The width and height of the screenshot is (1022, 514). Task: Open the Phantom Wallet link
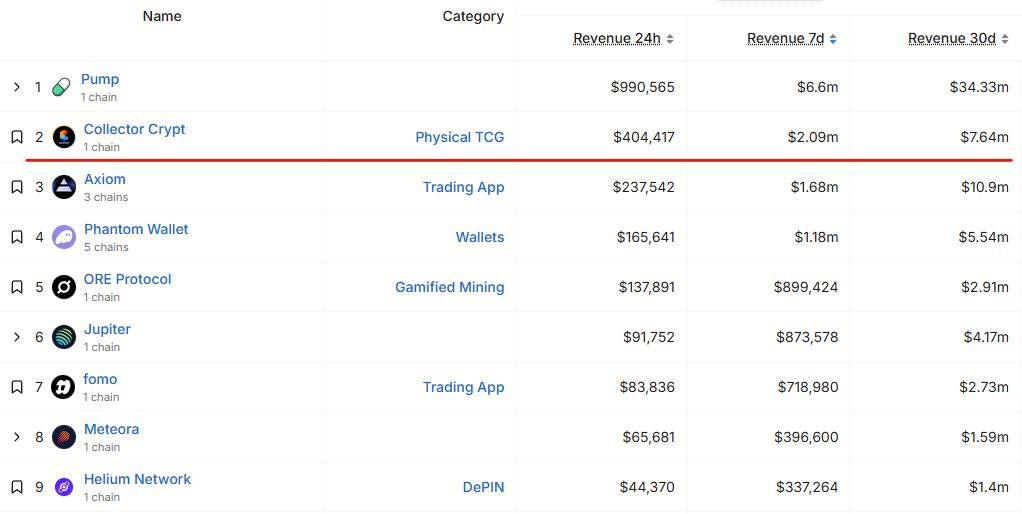coord(136,229)
